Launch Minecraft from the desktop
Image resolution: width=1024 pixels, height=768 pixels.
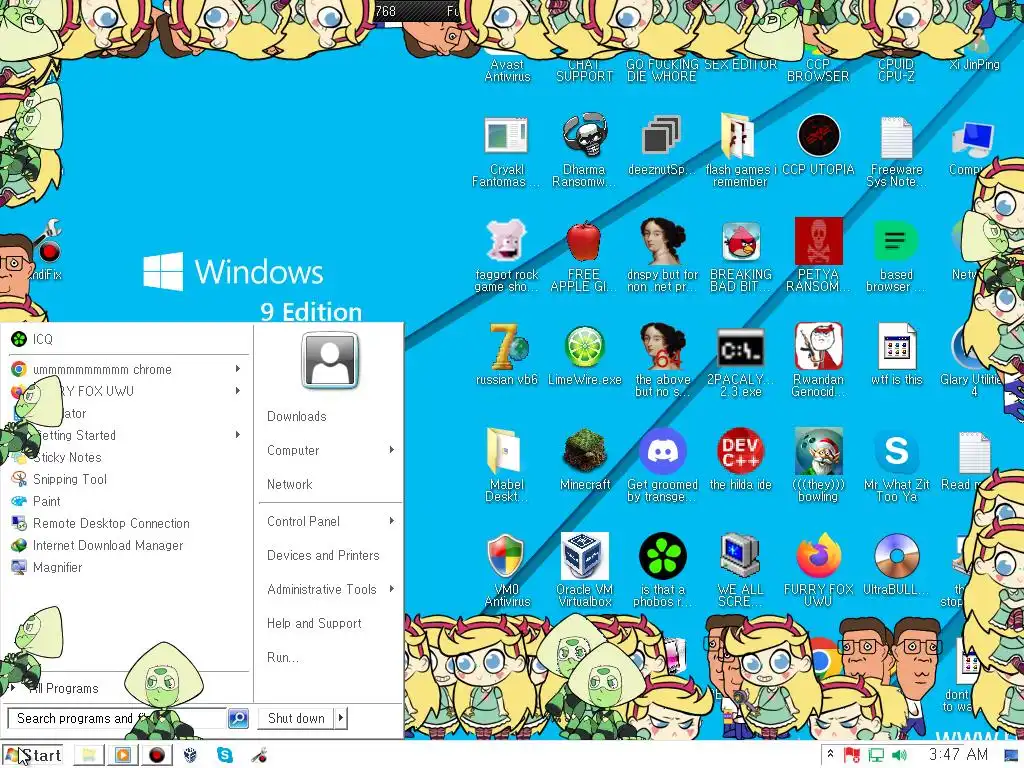tap(584, 451)
